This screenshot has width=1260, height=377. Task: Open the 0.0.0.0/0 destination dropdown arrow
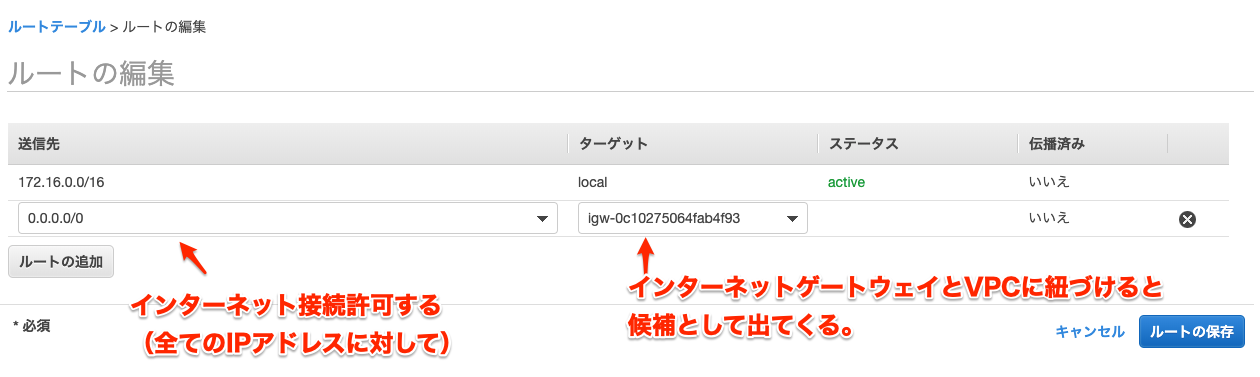tap(543, 219)
